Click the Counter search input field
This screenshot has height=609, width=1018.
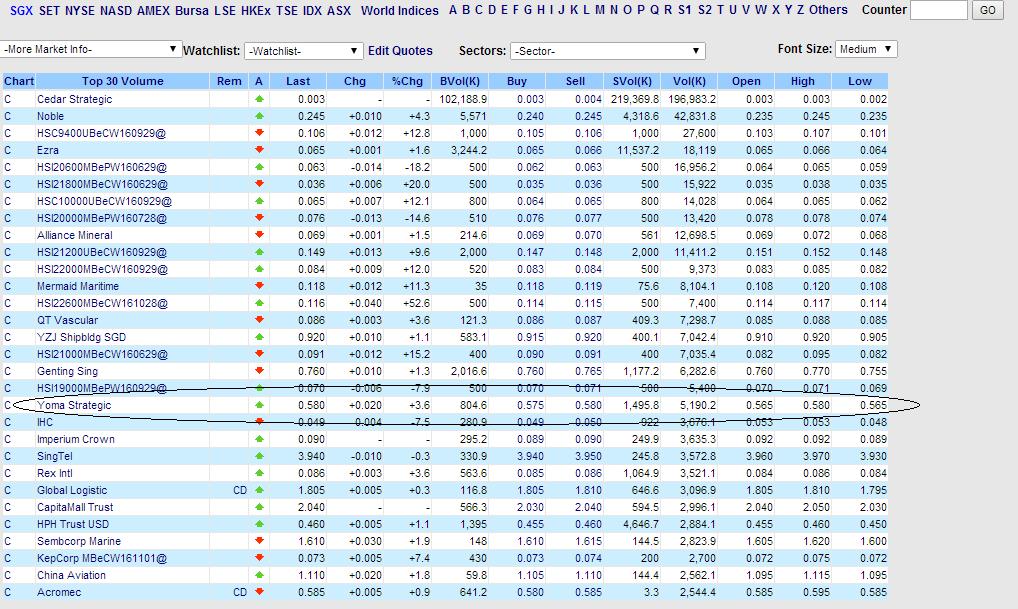pyautogui.click(x=939, y=10)
